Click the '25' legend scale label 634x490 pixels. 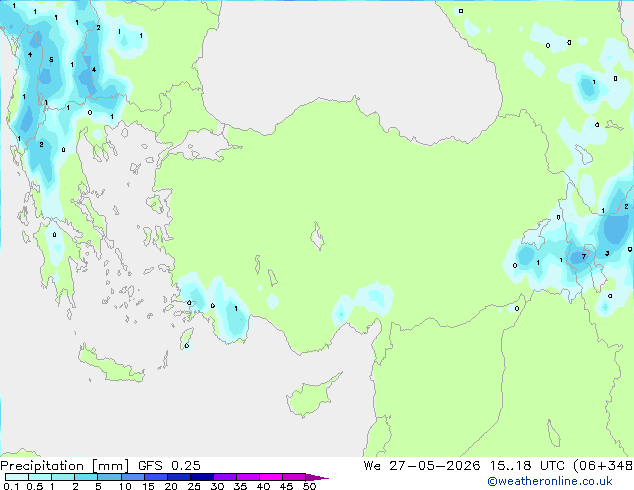coord(194,486)
